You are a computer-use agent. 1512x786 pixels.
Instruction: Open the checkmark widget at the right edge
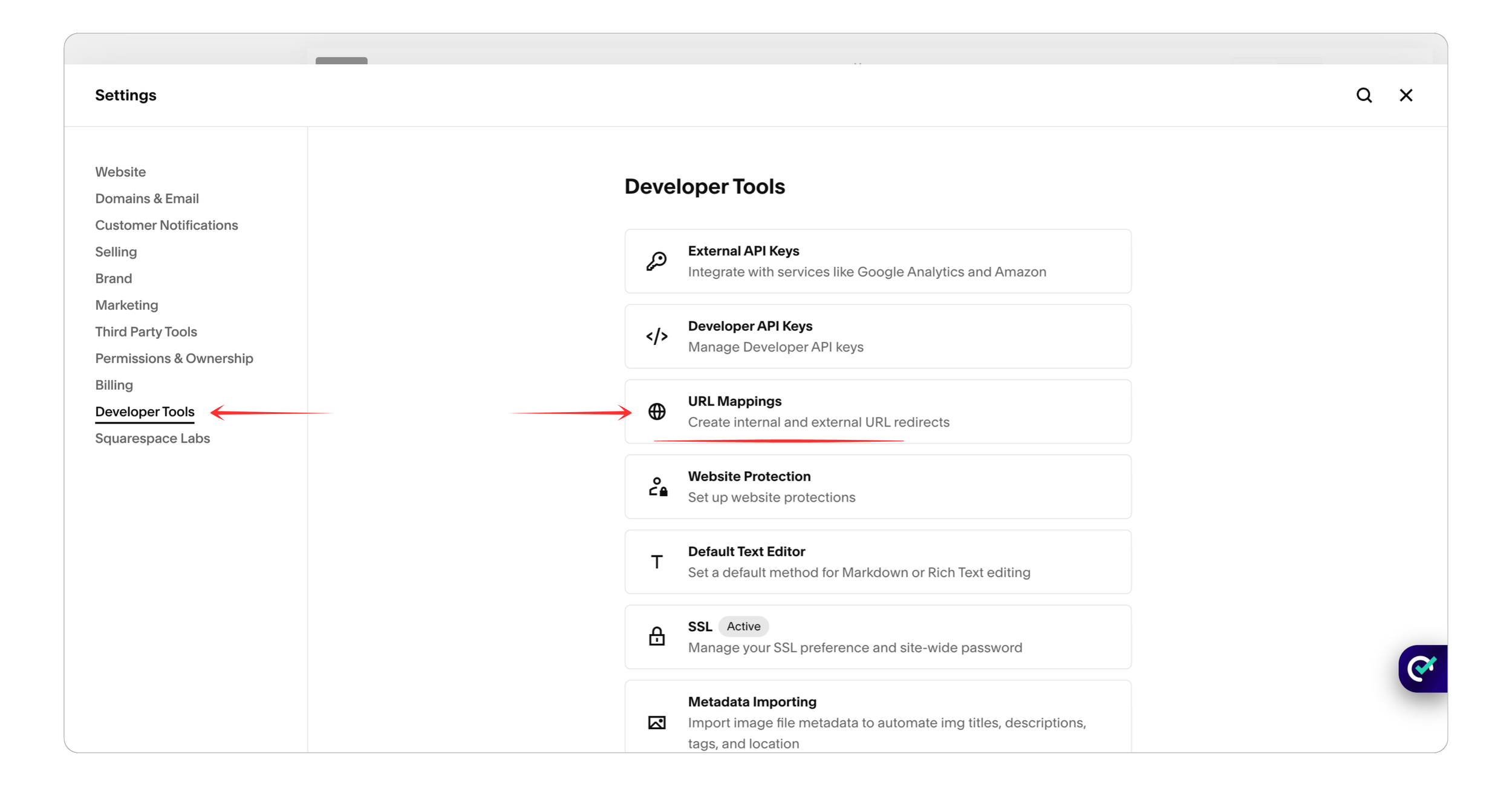1422,668
